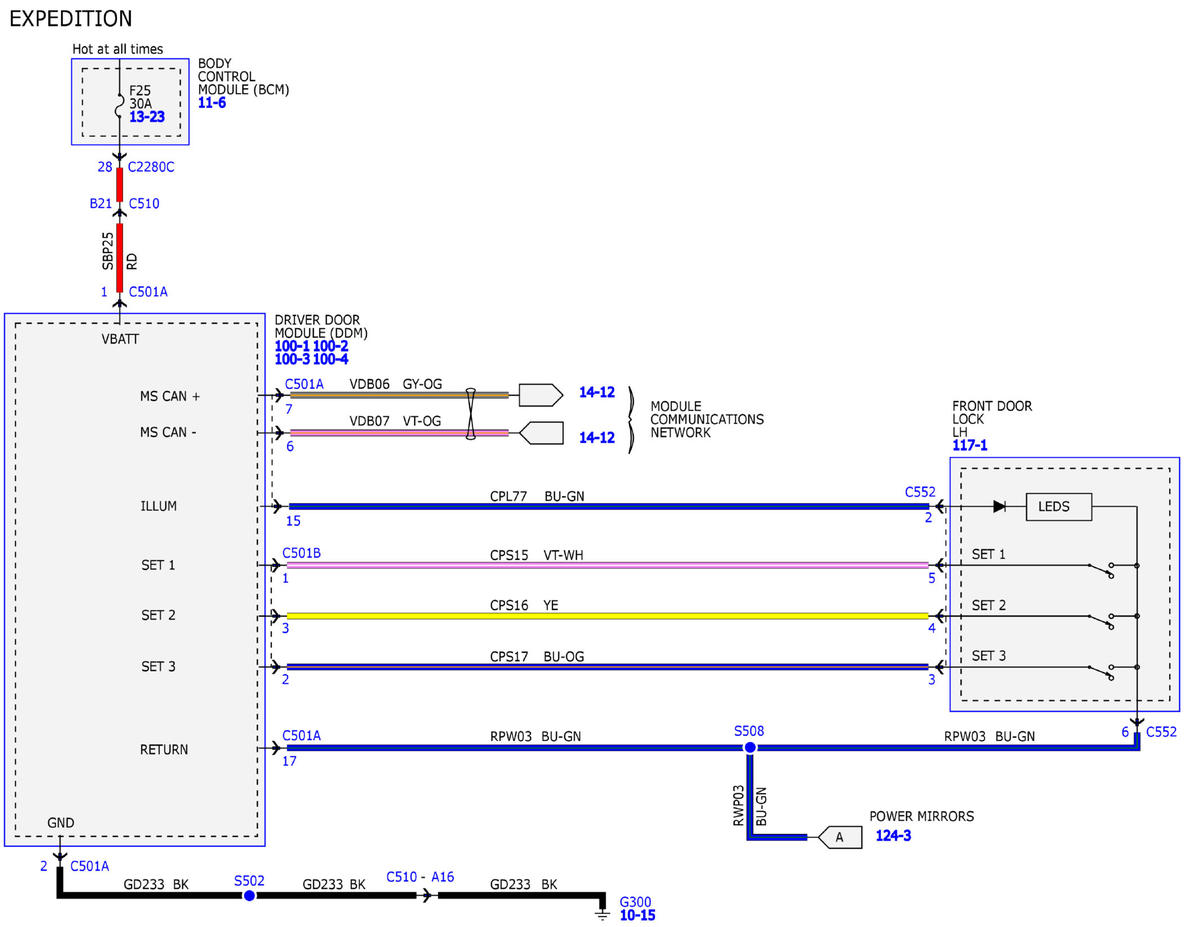Select connector label C2280C

(151, 167)
